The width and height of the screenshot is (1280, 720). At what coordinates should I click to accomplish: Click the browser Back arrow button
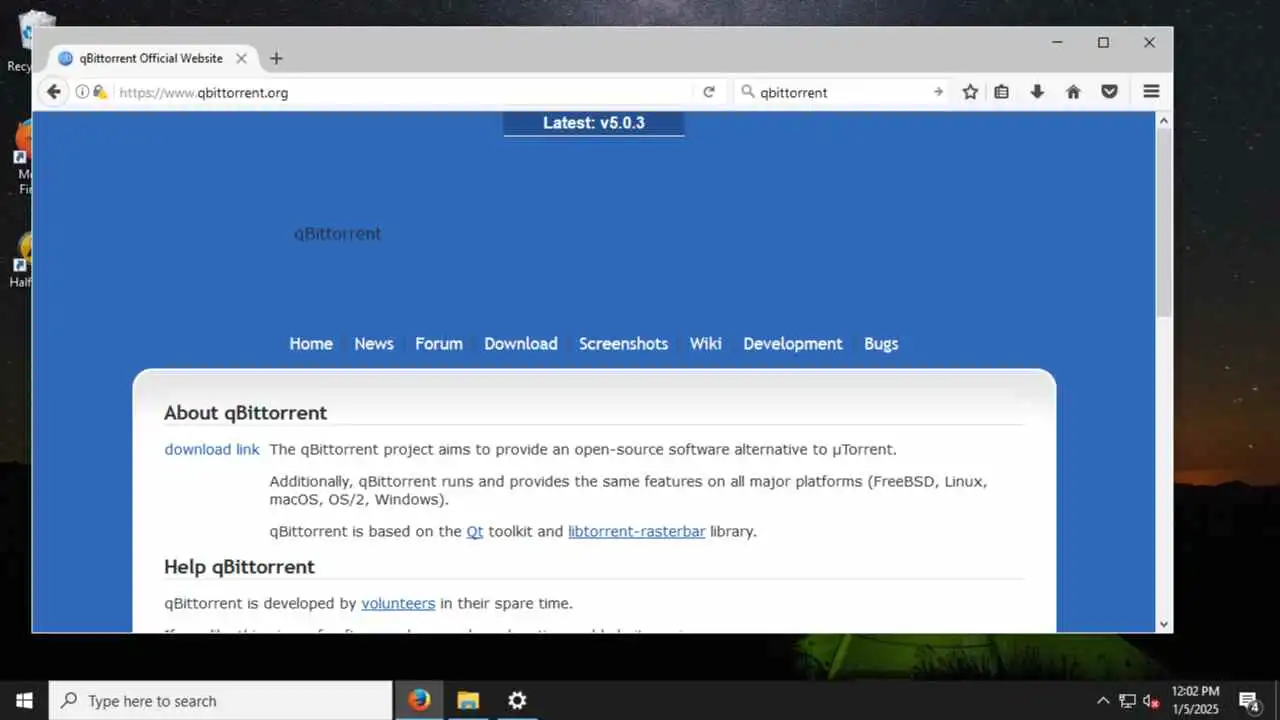tap(54, 92)
